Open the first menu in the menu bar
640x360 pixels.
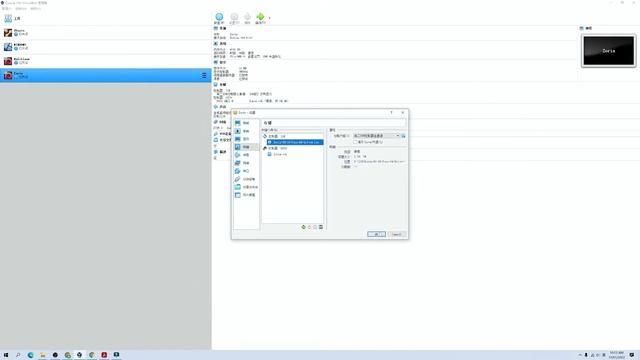pos(6,8)
